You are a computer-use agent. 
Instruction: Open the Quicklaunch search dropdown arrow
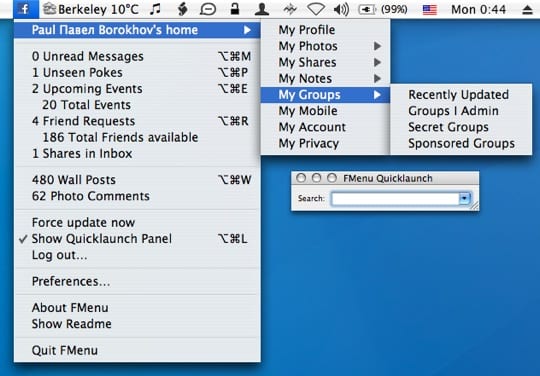[x=464, y=198]
